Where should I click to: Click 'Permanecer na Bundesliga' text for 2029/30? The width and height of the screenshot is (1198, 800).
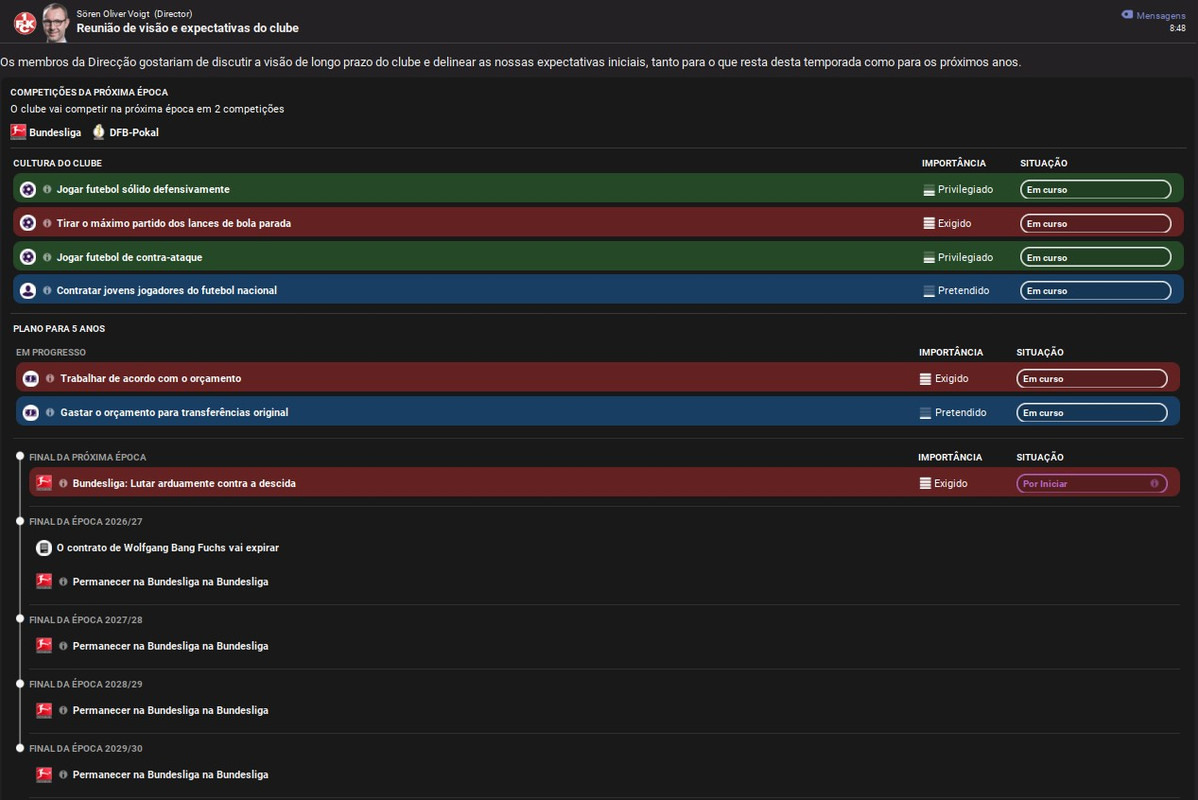coord(170,774)
